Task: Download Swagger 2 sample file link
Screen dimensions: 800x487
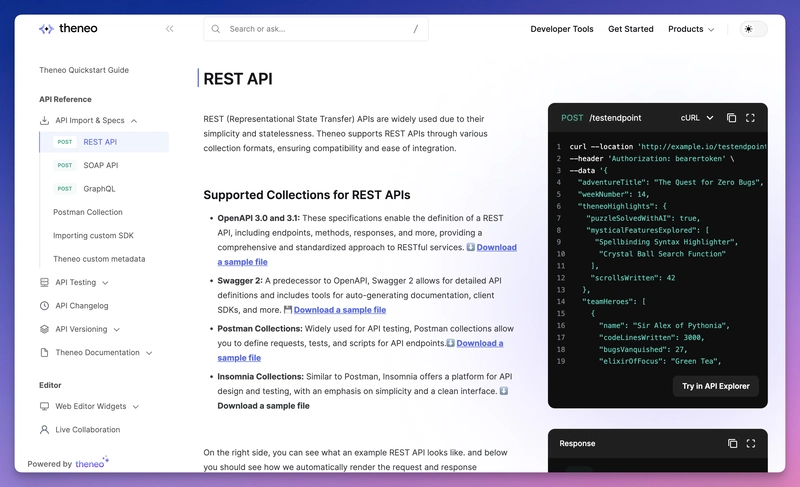Action: click(x=340, y=310)
